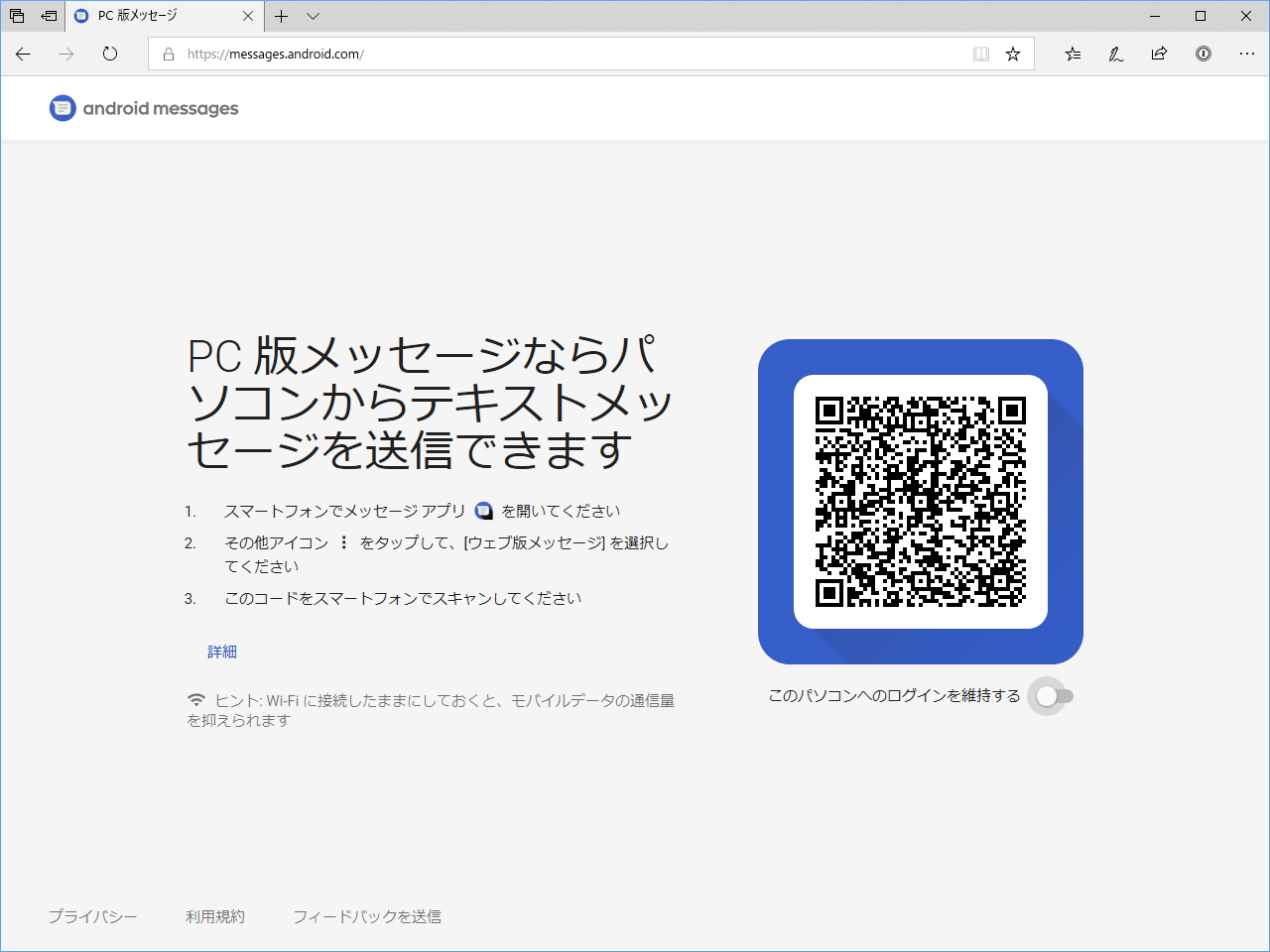Click the このコードをスマートフォンでスキャンしてください text
The image size is (1270, 952).
pyautogui.click(x=403, y=598)
